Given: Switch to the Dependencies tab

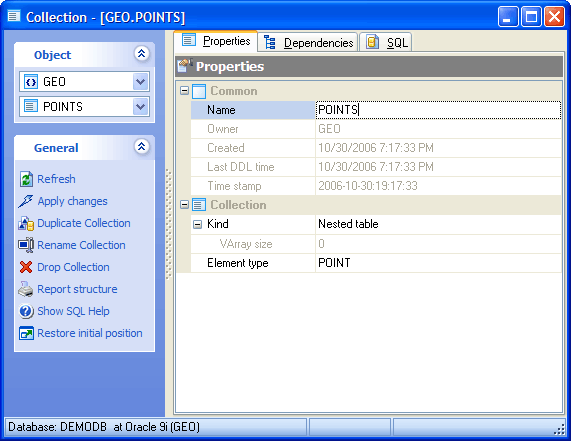Looking at the screenshot, I should (308, 43).
